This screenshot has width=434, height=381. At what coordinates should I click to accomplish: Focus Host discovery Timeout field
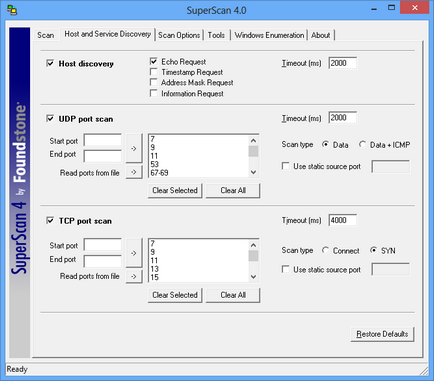[x=343, y=63]
